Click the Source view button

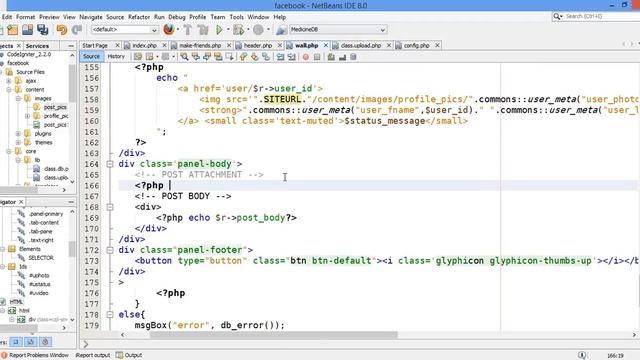[x=91, y=57]
